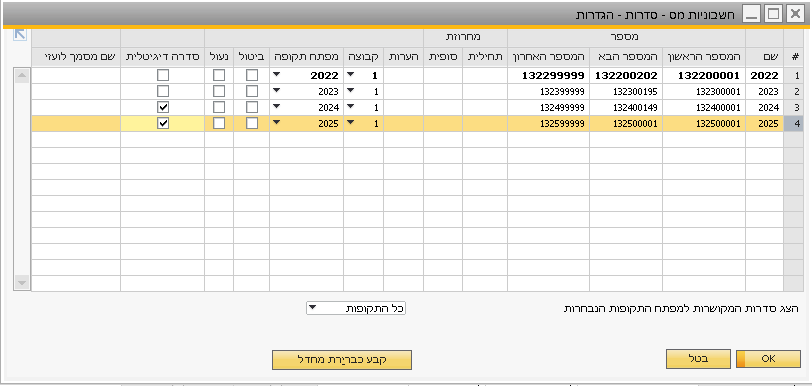
Task: Click the בטל cancel button
Action: point(698,359)
